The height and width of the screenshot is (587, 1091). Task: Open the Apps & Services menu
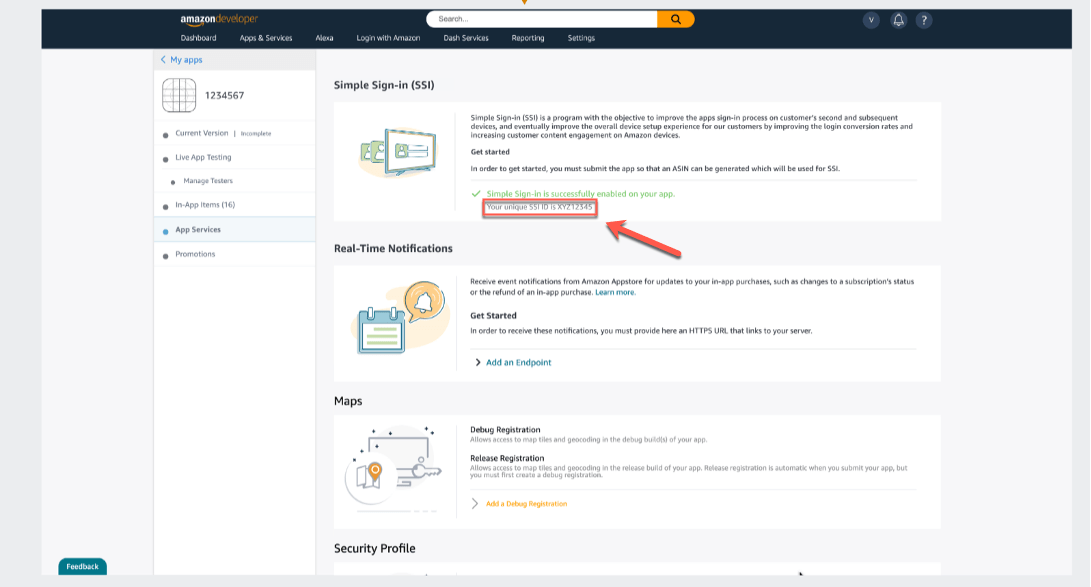(x=266, y=38)
